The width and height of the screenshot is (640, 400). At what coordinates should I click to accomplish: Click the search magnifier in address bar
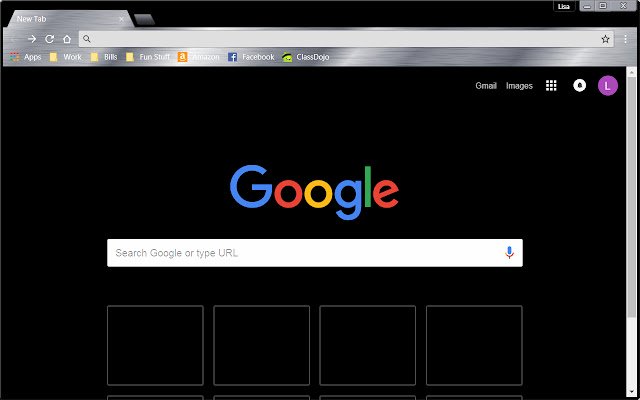87,39
